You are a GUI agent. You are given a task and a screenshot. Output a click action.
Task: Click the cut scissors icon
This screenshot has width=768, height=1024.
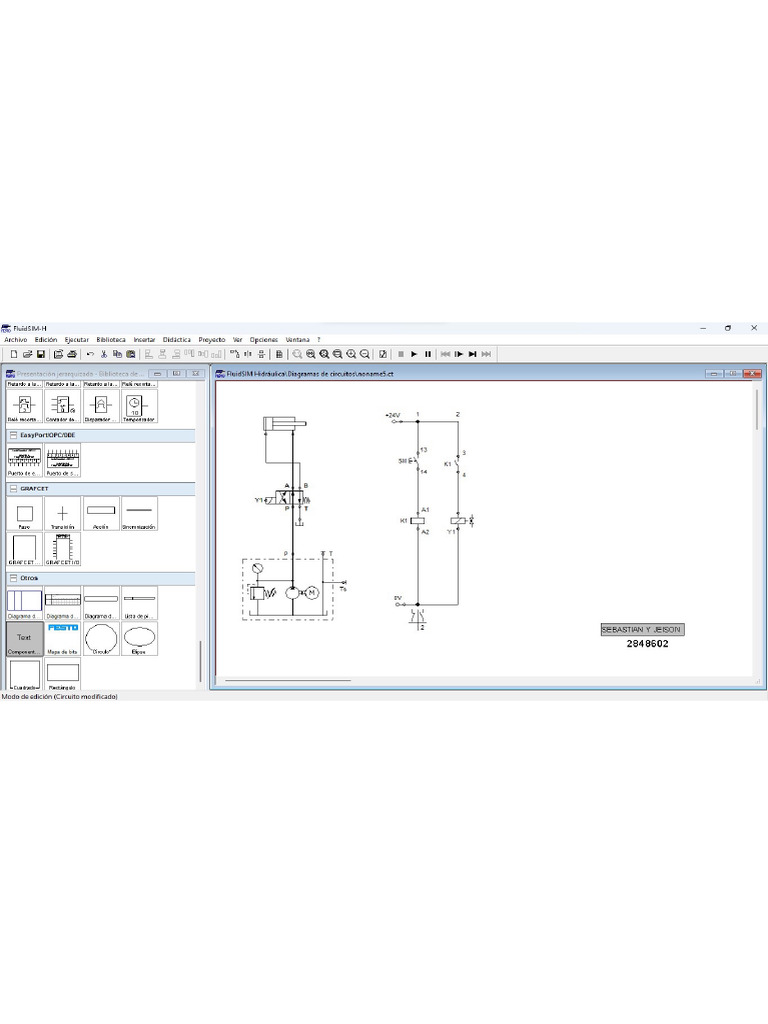point(104,354)
